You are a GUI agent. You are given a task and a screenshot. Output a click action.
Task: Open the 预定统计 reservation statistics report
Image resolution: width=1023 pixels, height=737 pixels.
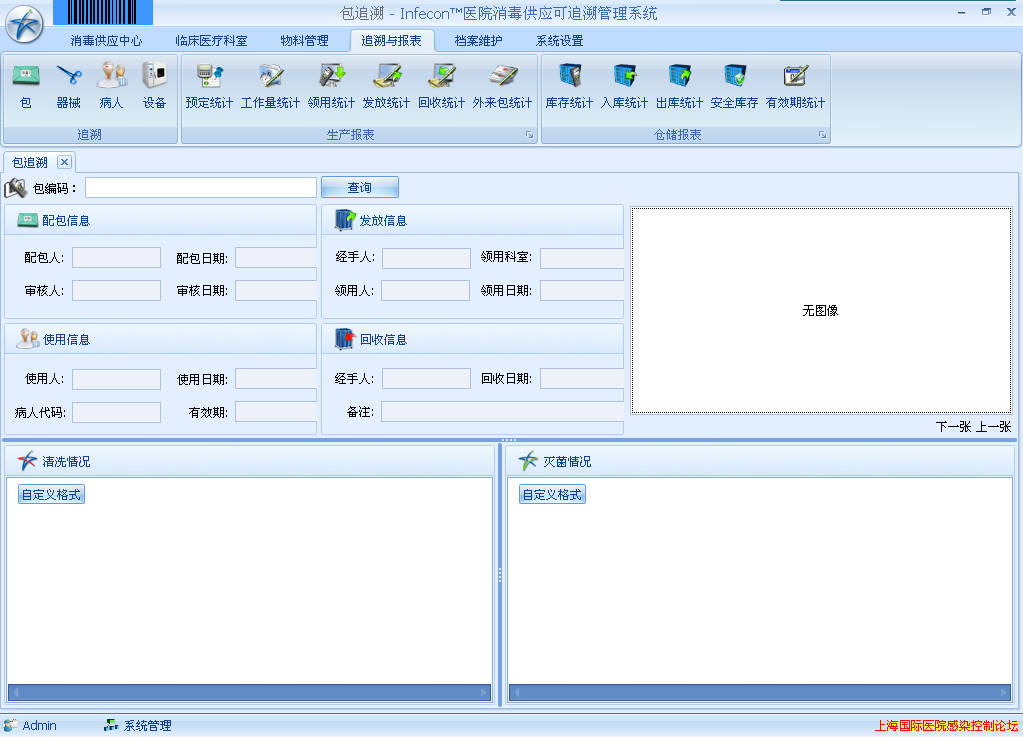coord(209,83)
